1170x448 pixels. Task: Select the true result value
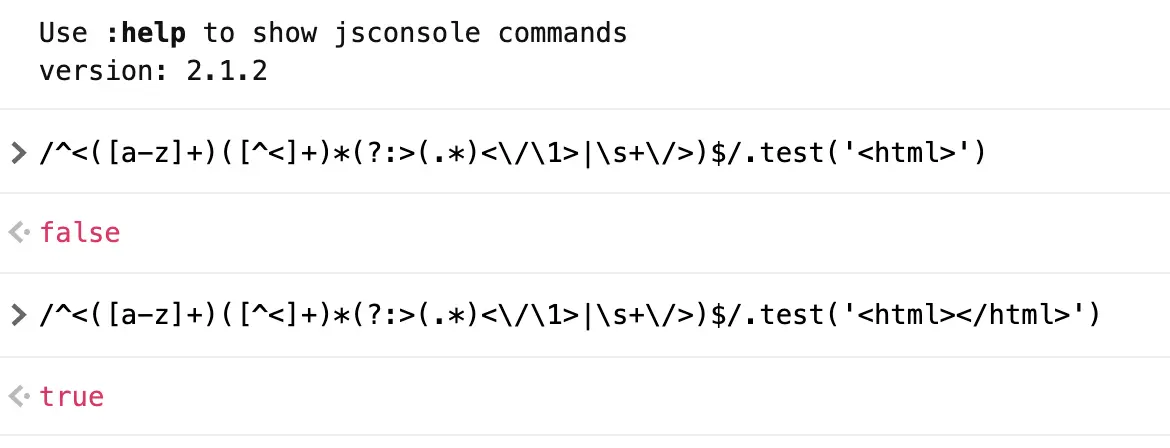click(x=72, y=396)
